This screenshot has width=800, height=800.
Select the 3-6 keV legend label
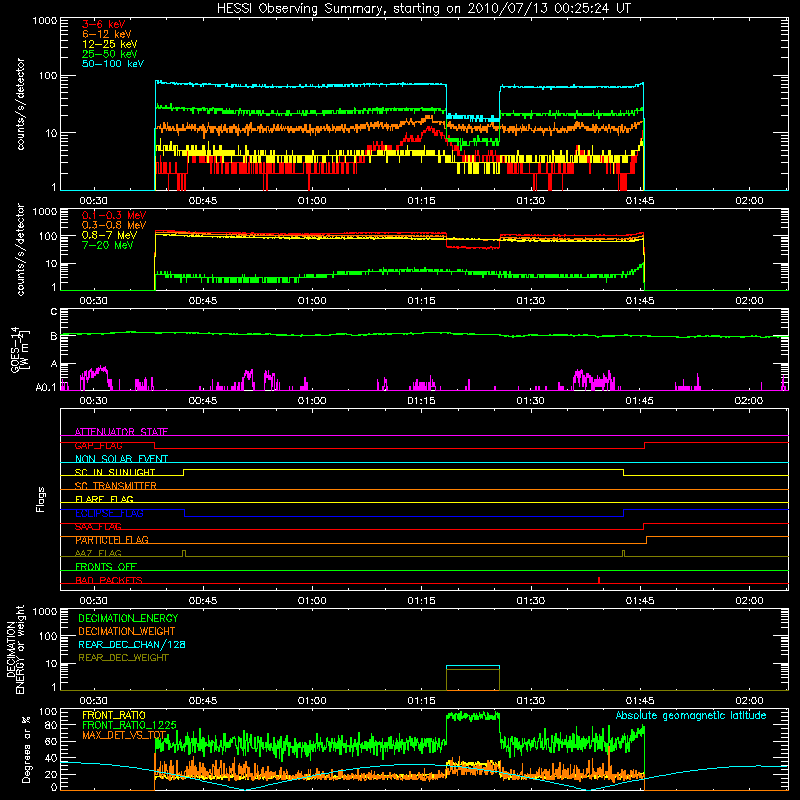click(103, 24)
